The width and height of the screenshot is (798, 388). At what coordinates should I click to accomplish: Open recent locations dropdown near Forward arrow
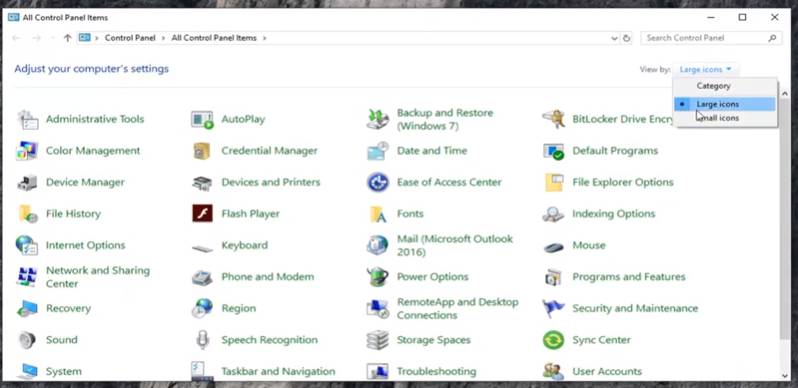click(52, 38)
